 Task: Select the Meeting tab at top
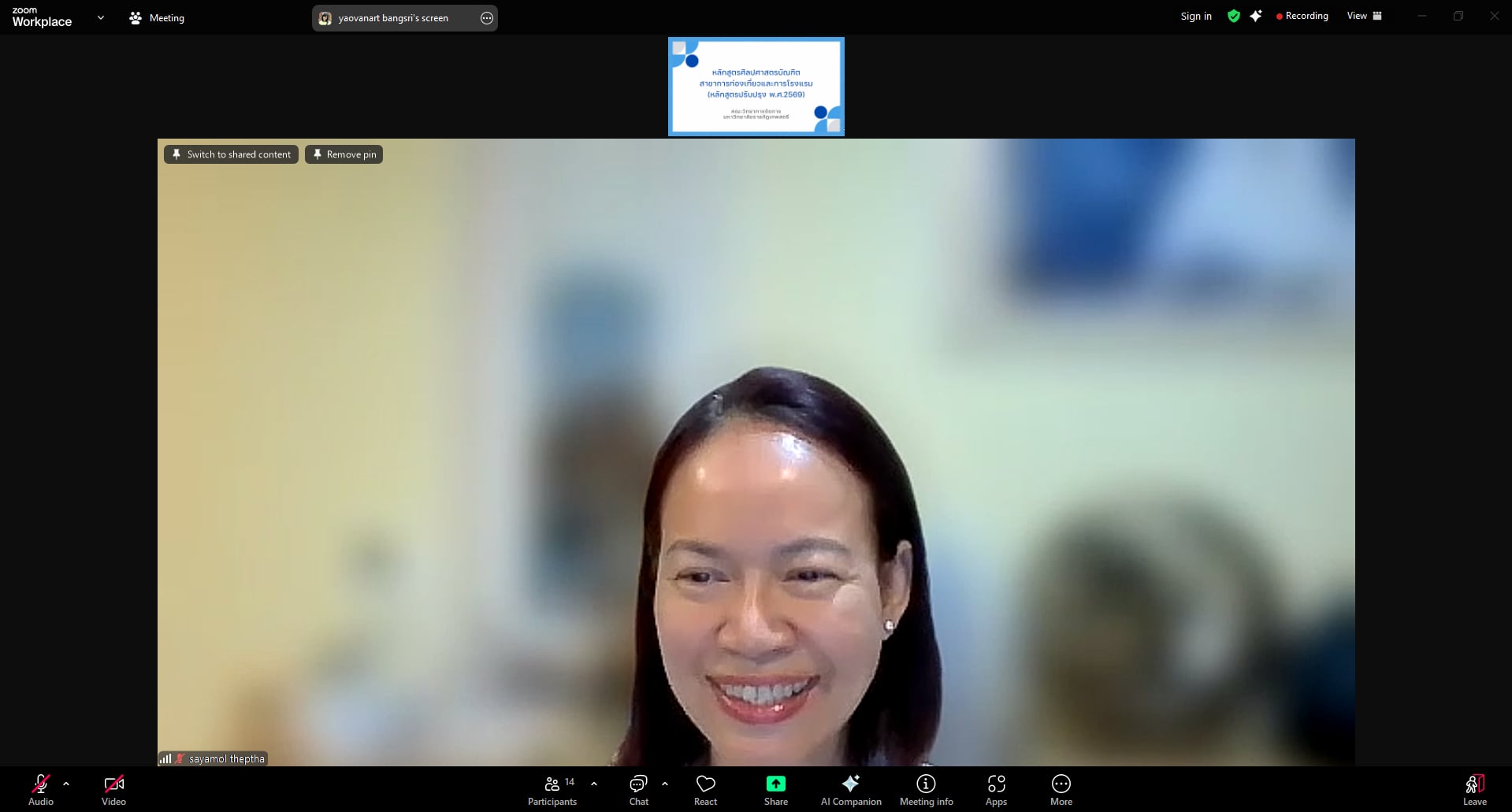point(157,18)
